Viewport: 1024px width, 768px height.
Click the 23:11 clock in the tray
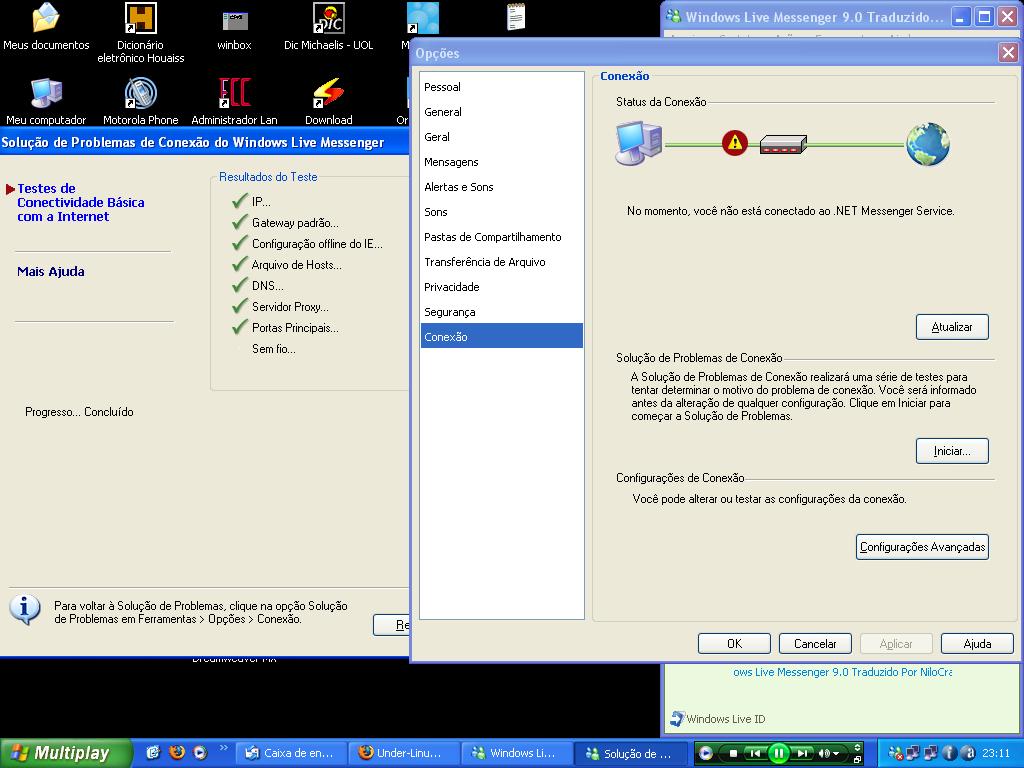pos(996,753)
